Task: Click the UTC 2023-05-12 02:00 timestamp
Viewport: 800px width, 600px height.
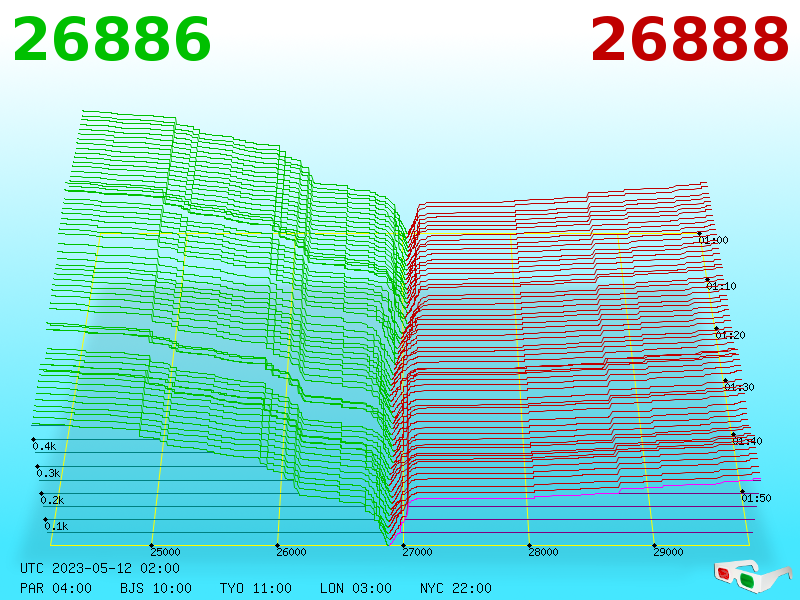Action: tap(100, 568)
